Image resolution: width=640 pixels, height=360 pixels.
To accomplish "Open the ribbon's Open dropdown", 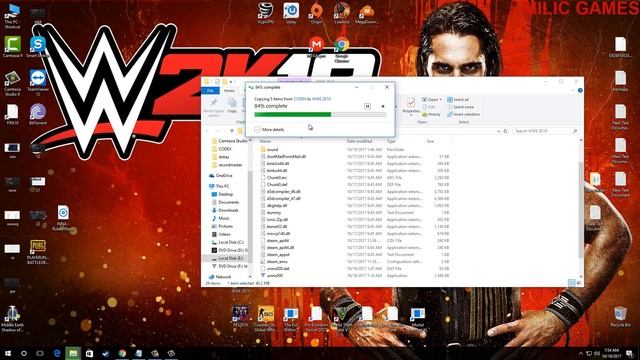I will click(432, 99).
